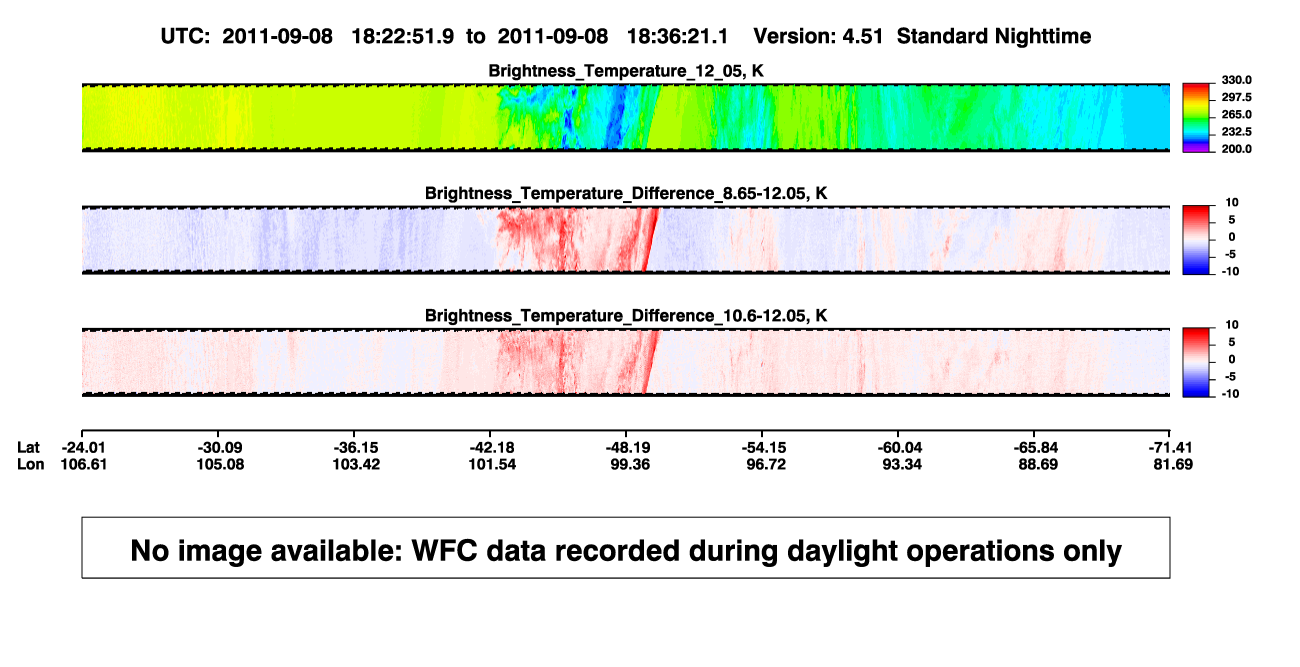
Task: Click longitude value 96.72
Action: pyautogui.click(x=766, y=464)
